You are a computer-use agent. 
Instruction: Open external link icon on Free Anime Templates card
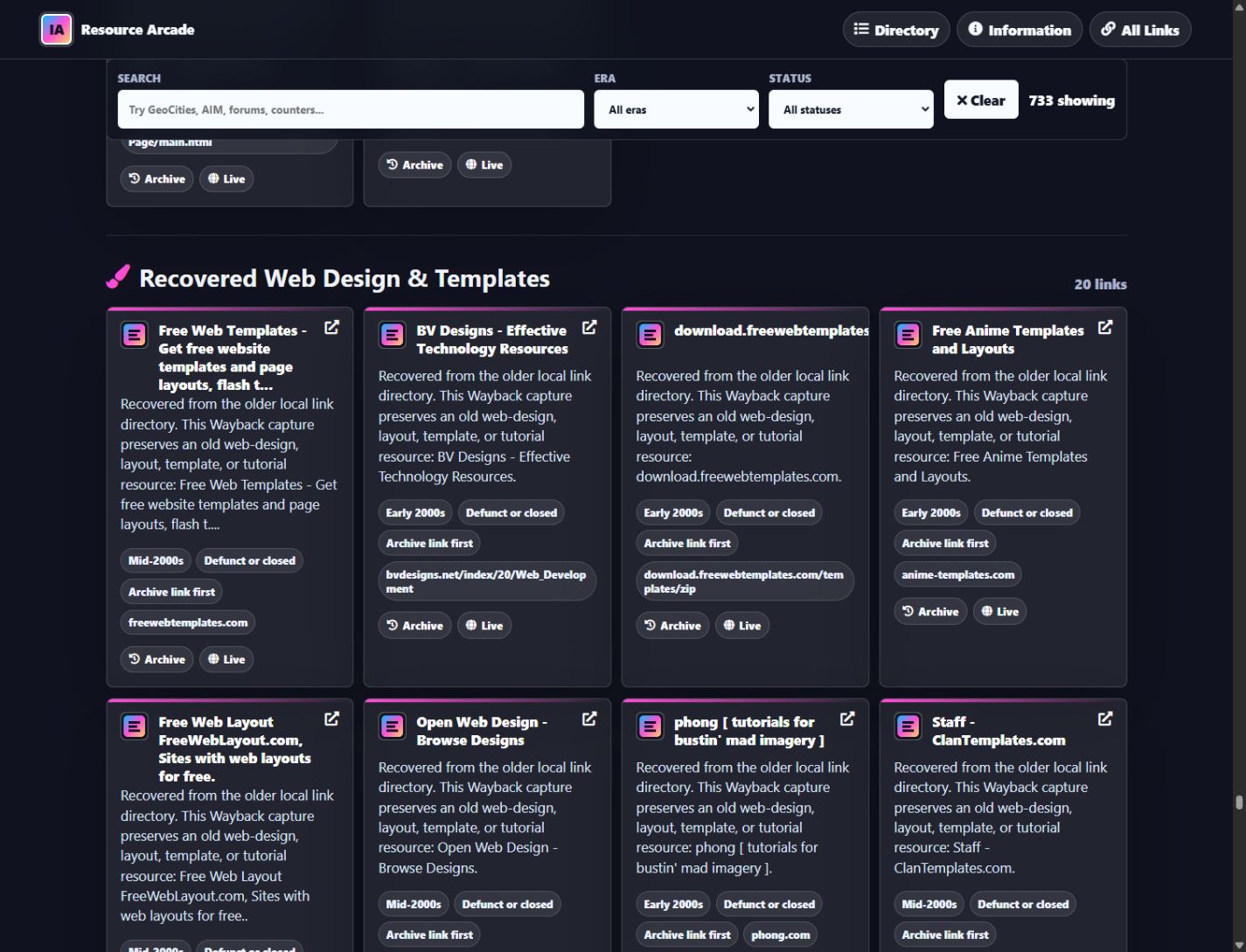[1105, 327]
